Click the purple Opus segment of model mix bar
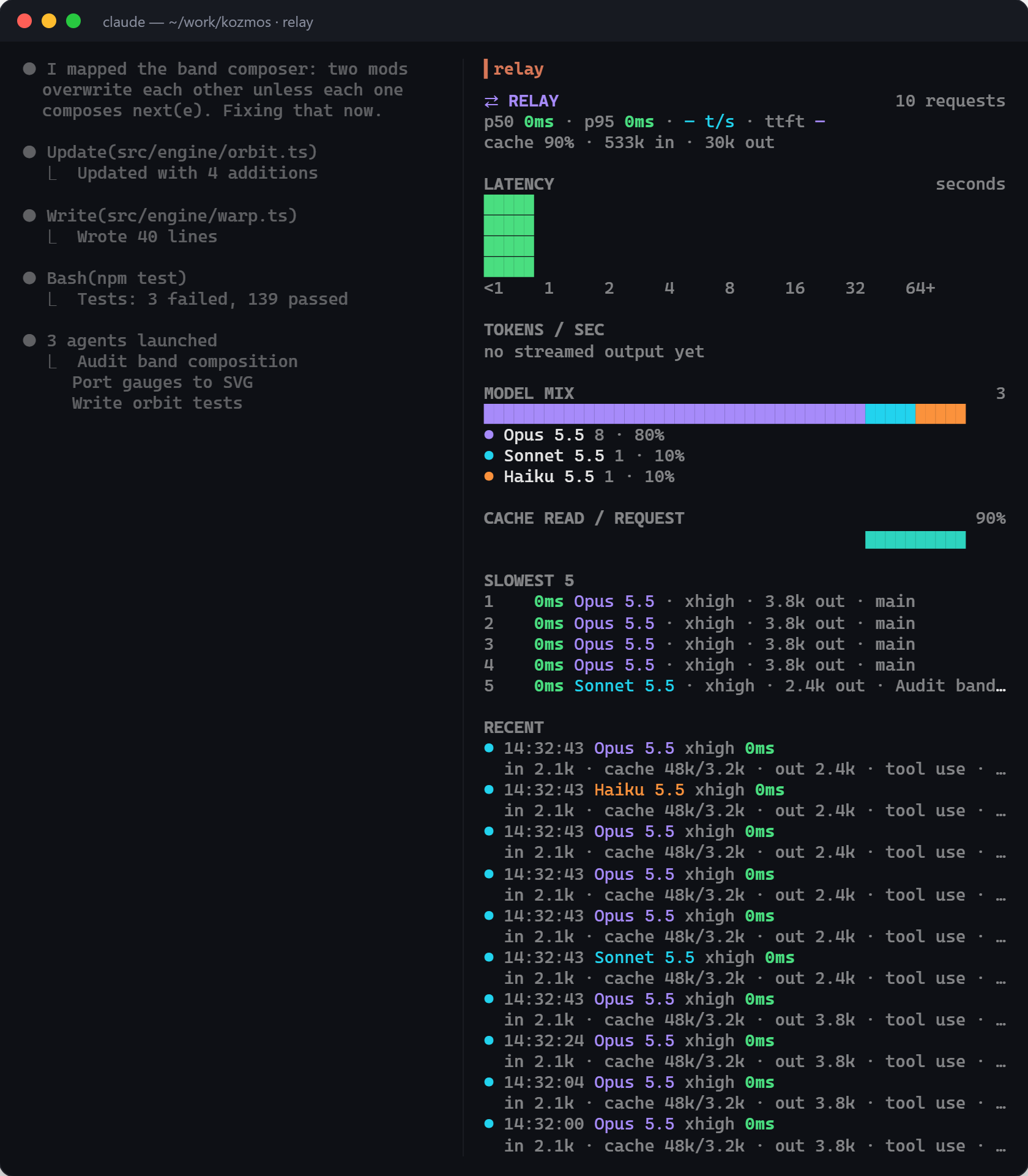1028x1176 pixels. [x=674, y=414]
